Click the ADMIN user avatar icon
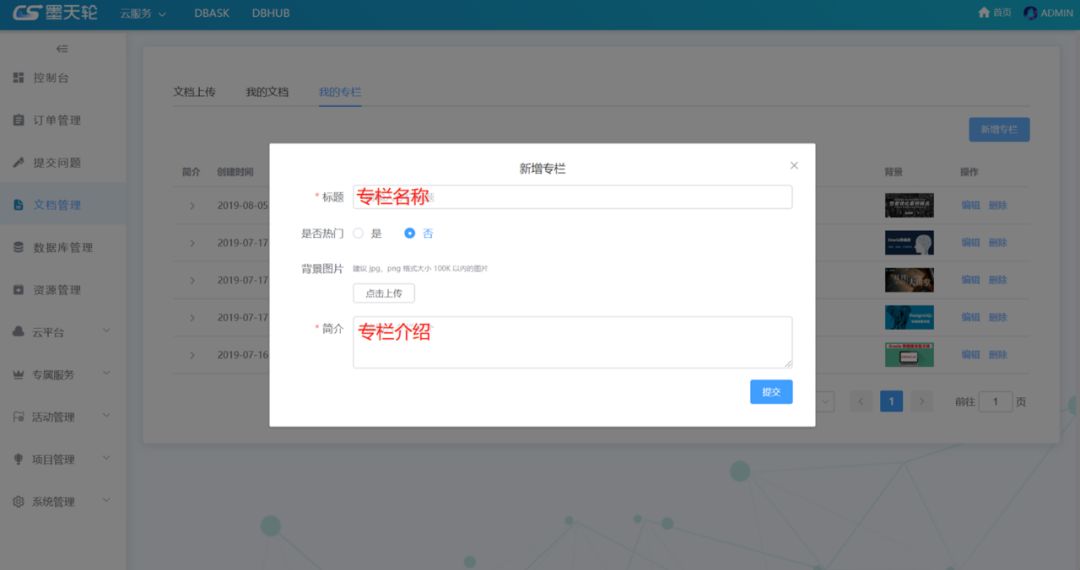Screen dimensions: 1080x570 1030,12
